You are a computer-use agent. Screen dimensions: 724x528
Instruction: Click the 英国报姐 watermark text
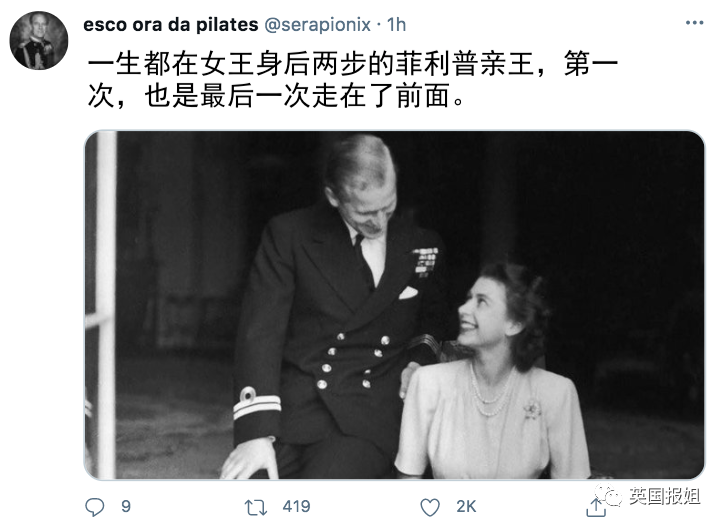(x=664, y=496)
